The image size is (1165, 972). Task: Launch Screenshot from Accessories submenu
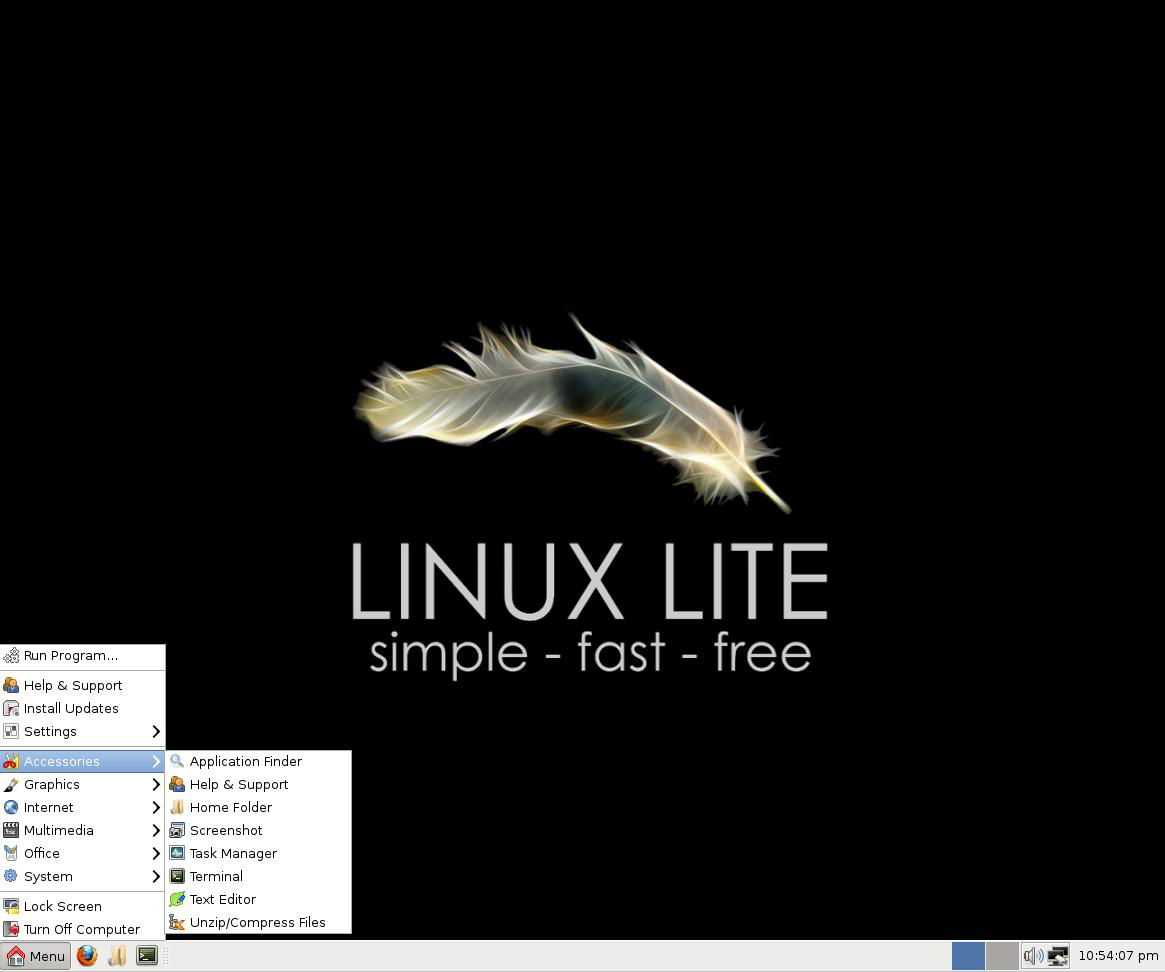point(226,830)
